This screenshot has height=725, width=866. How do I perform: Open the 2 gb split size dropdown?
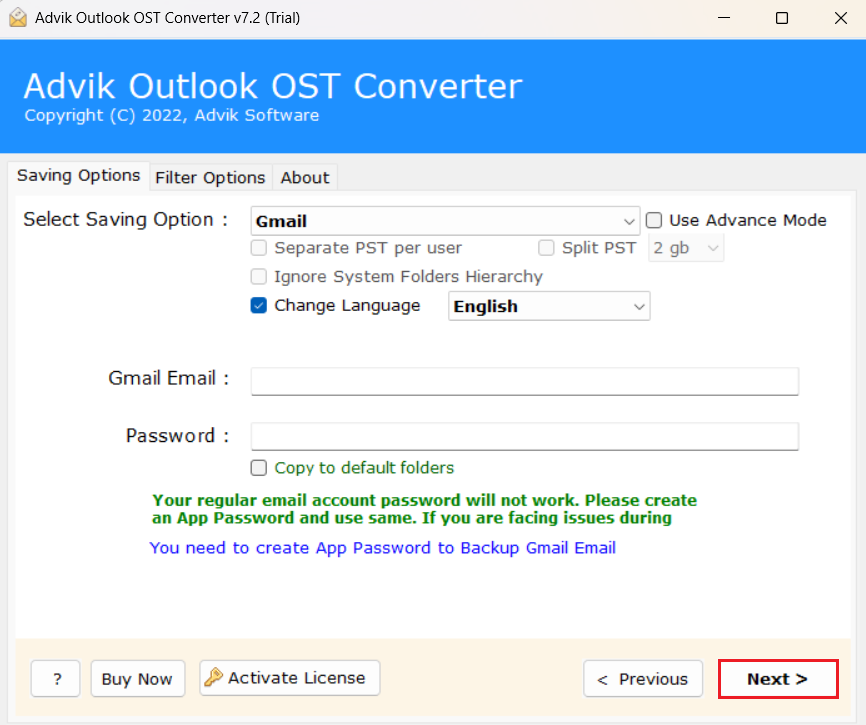(686, 248)
